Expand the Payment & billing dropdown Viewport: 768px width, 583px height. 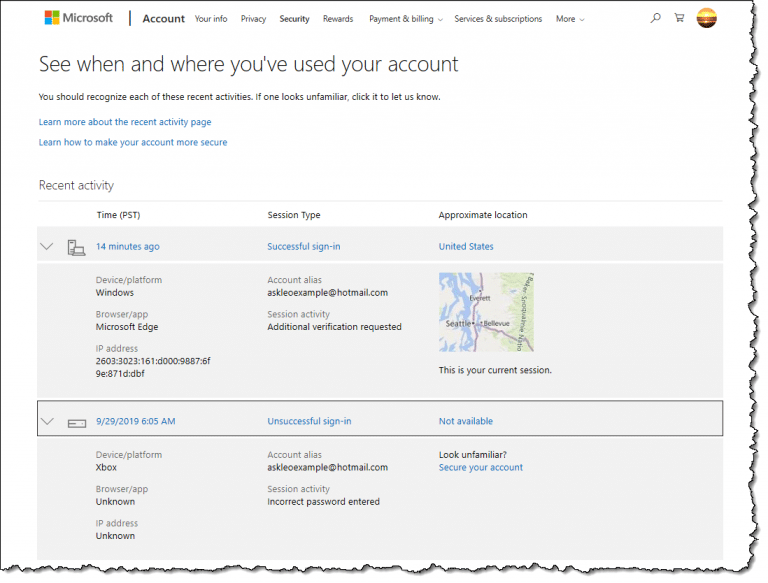(405, 19)
